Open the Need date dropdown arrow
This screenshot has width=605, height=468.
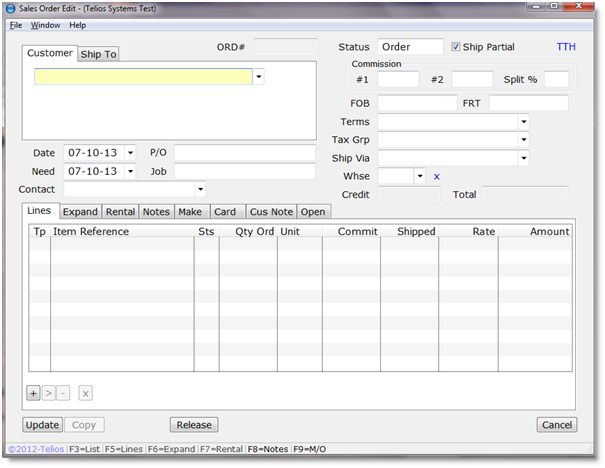tap(130, 171)
